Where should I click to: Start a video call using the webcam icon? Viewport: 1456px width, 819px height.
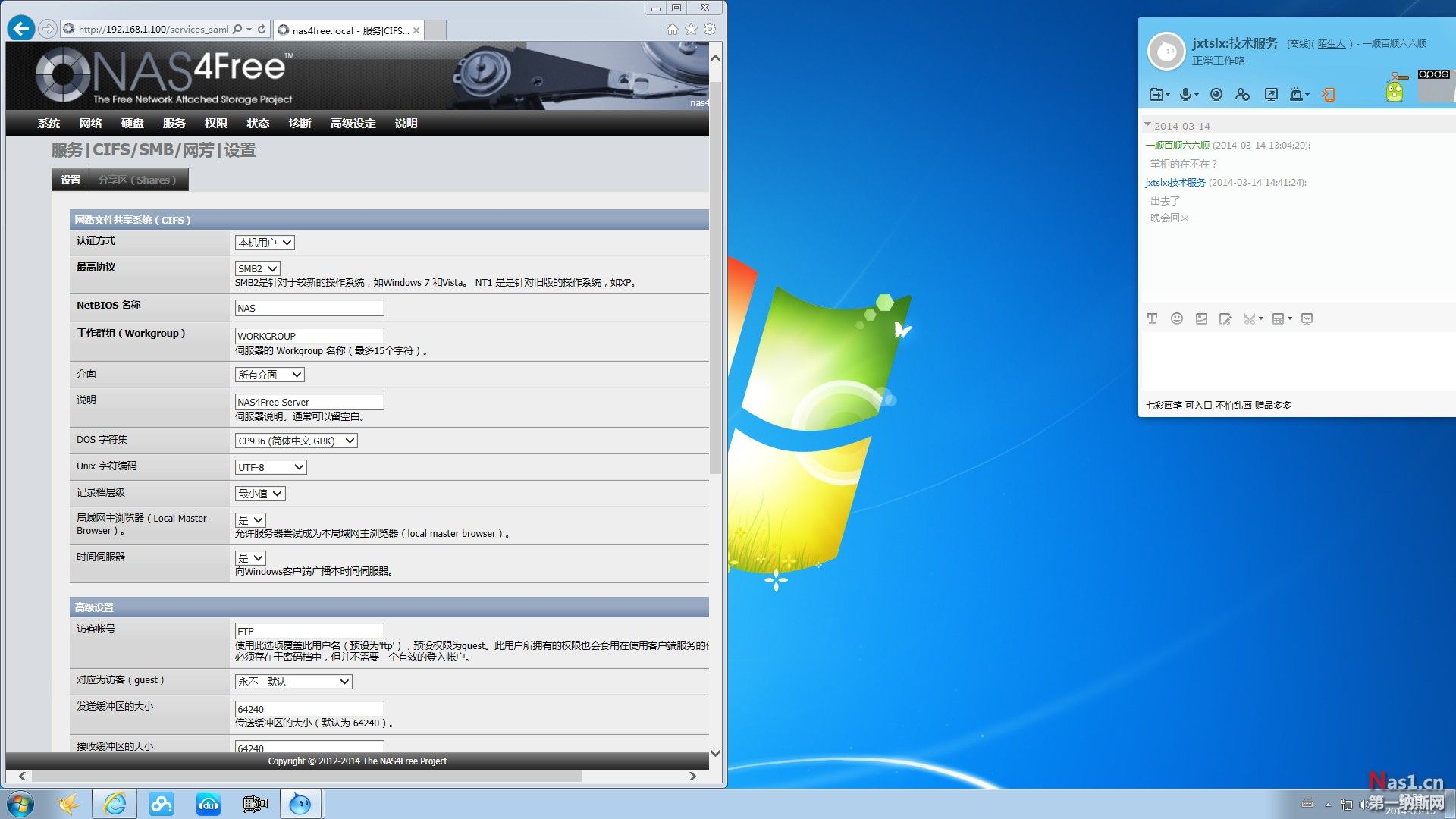click(1216, 94)
